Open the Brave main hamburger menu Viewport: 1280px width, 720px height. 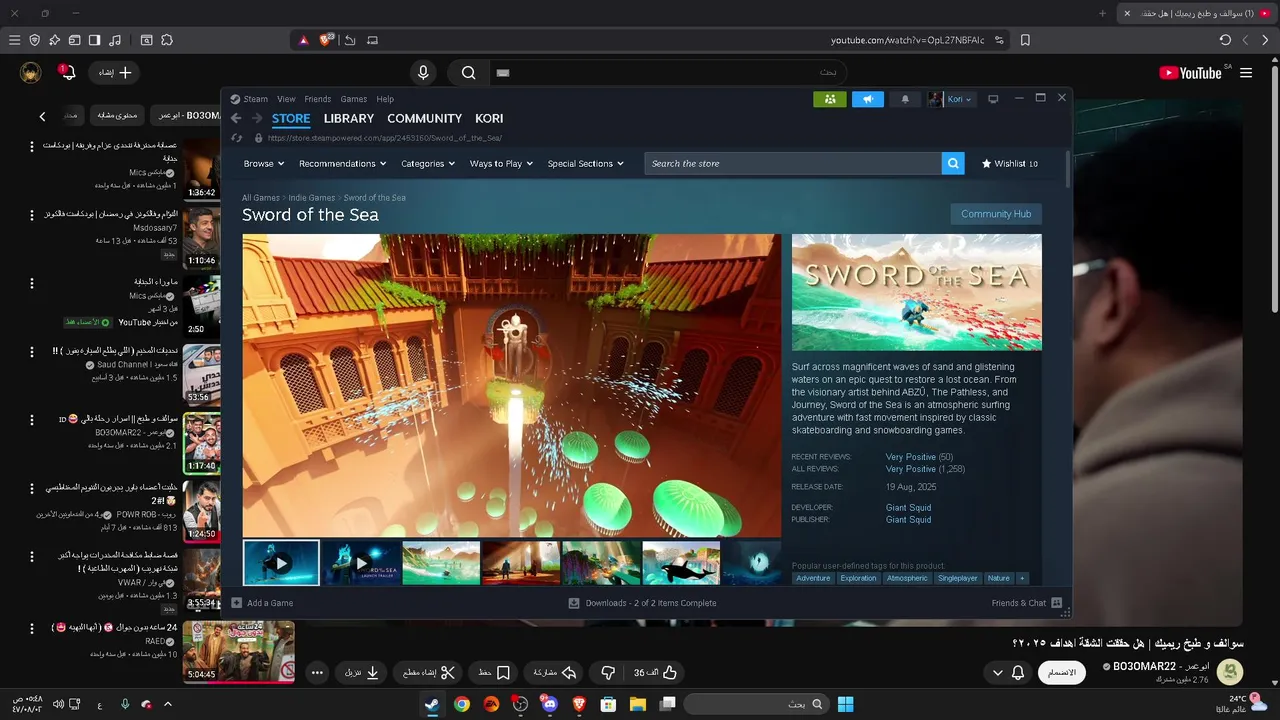tap(14, 40)
